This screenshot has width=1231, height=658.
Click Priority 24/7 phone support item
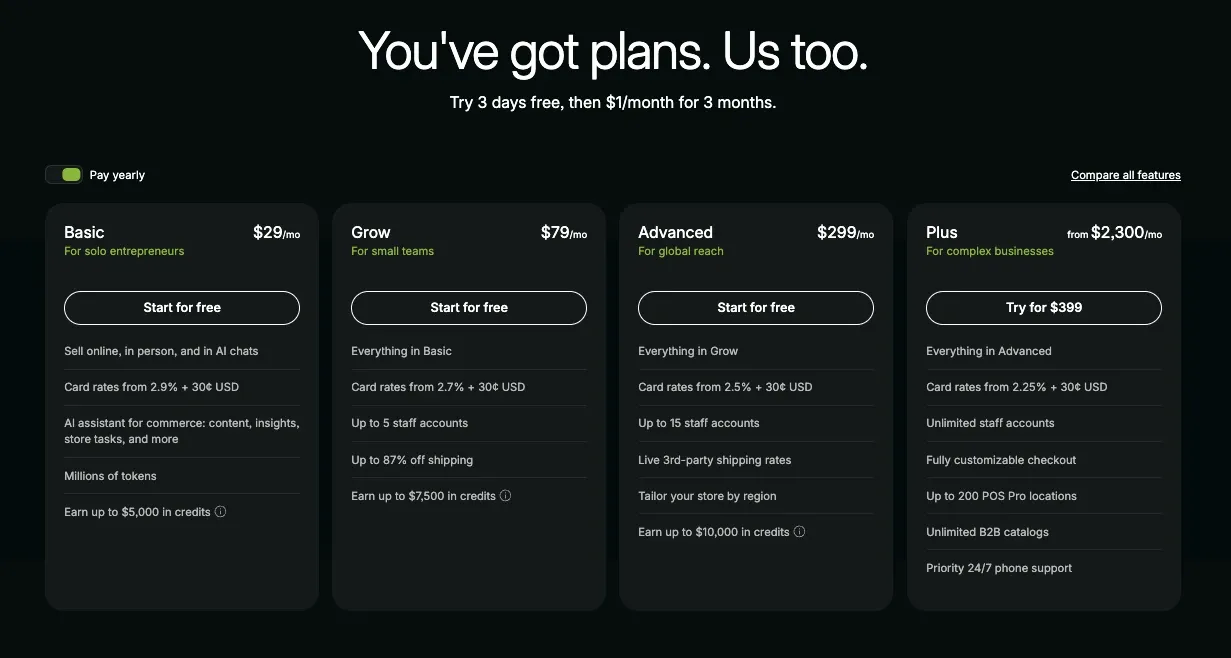click(x=999, y=568)
